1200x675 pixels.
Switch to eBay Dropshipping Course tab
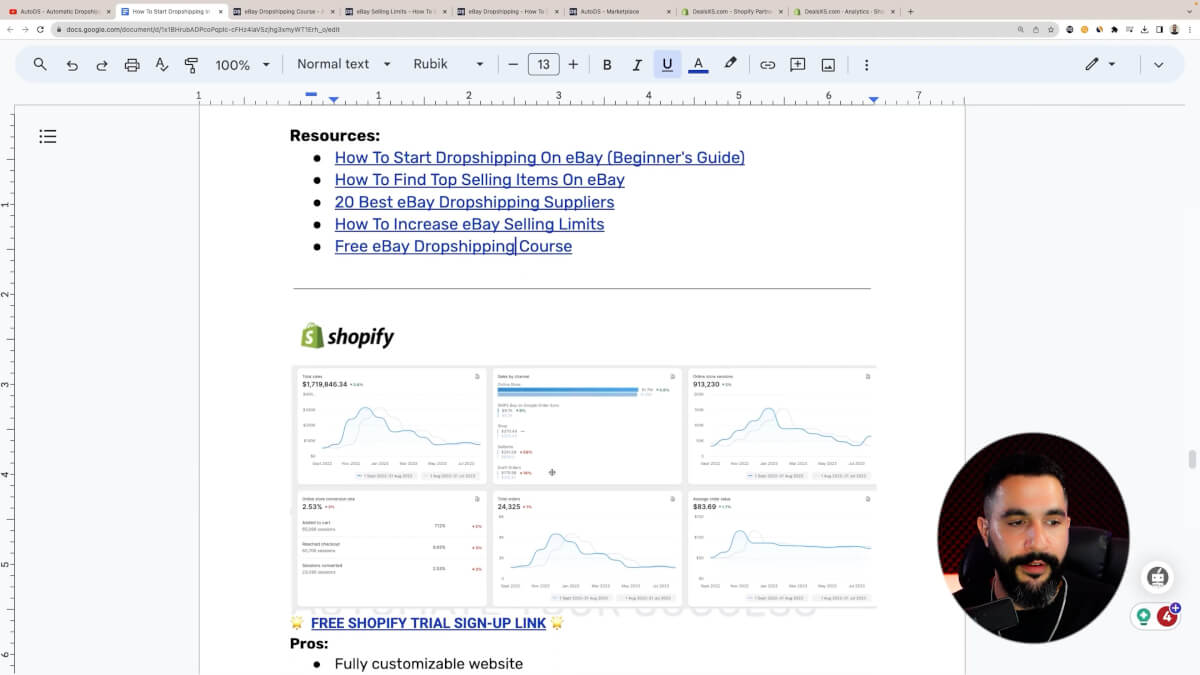[x=284, y=11]
